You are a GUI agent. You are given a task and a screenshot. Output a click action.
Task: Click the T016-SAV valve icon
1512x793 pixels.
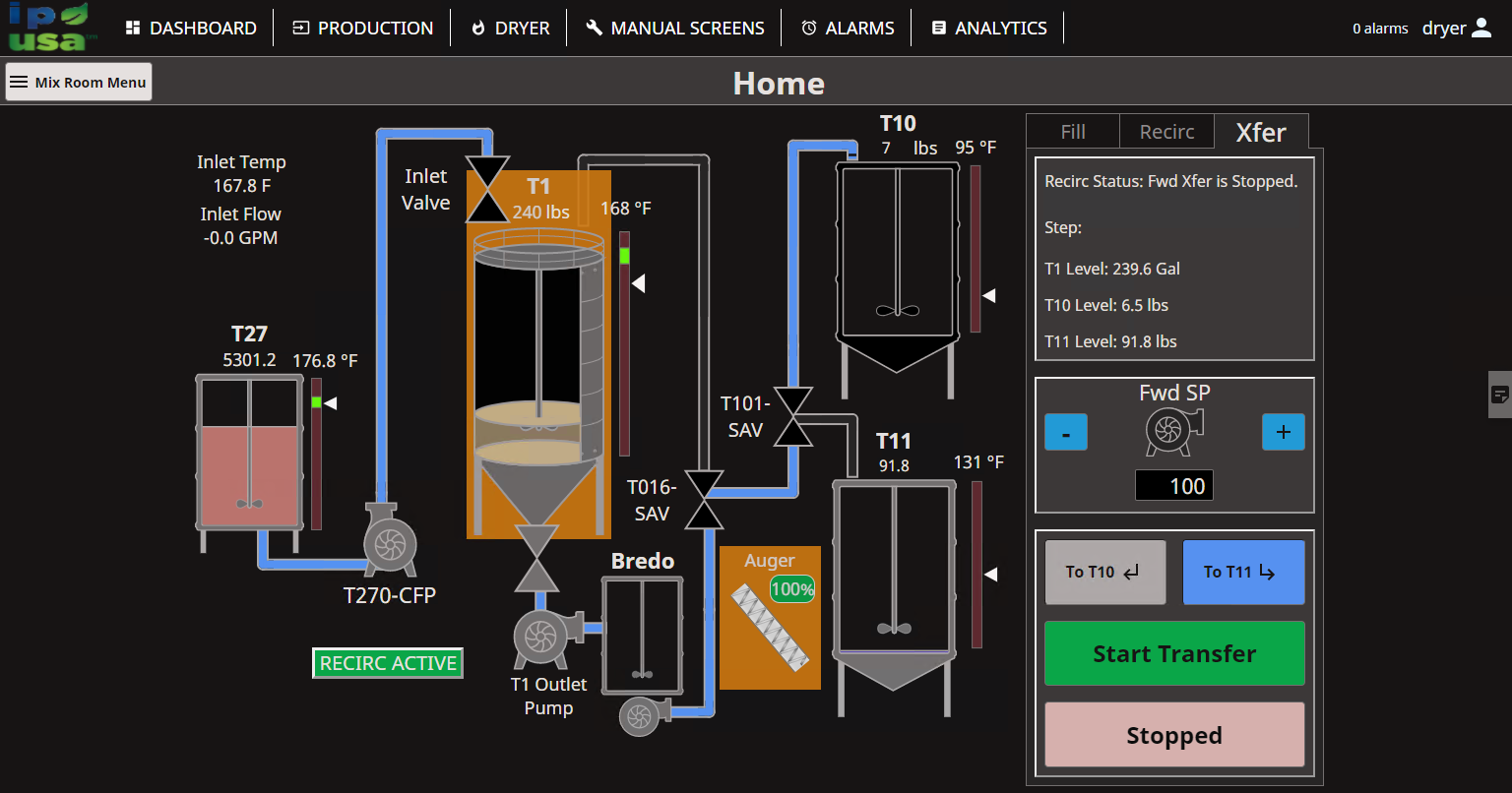coord(704,500)
